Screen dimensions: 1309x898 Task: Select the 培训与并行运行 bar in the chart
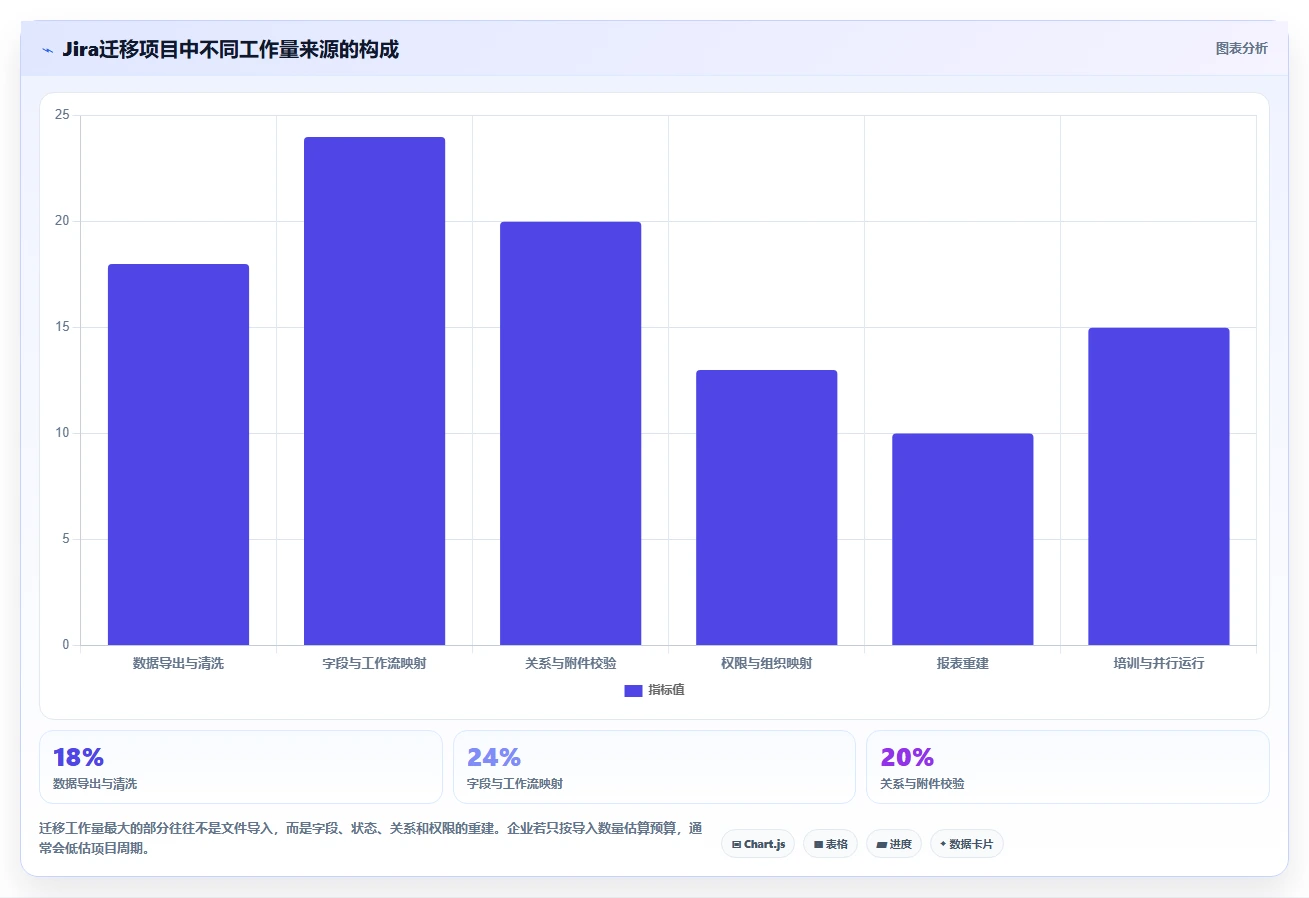[1158, 486]
